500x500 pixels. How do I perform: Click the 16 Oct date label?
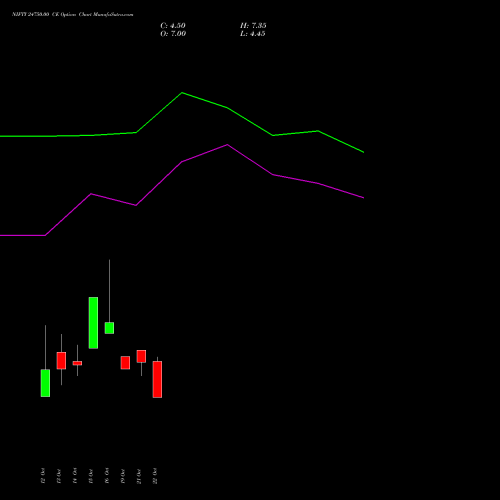(107, 476)
